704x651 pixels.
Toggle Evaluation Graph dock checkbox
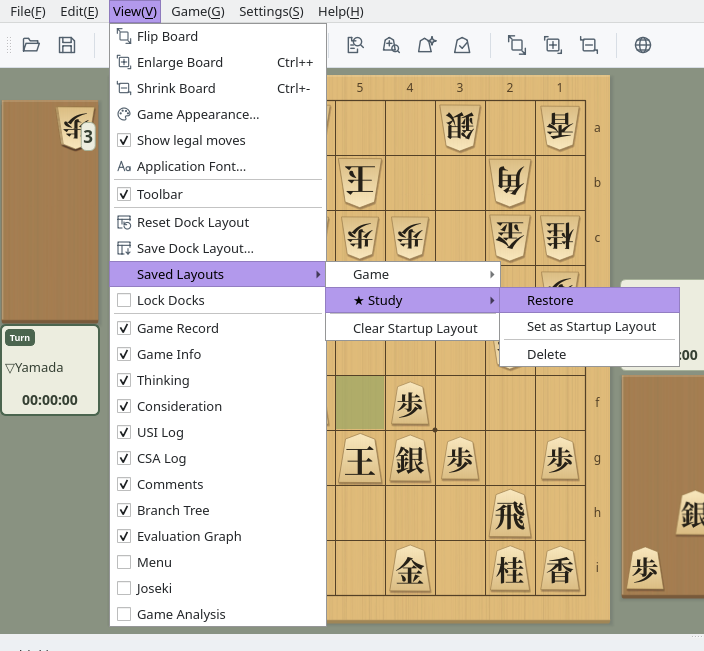click(124, 537)
